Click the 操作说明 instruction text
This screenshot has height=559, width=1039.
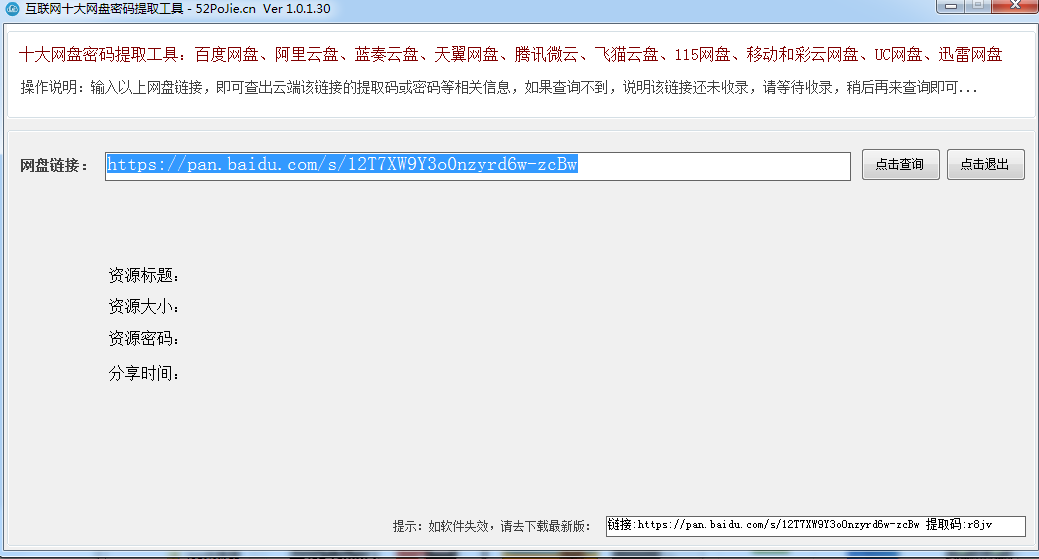[x=499, y=87]
